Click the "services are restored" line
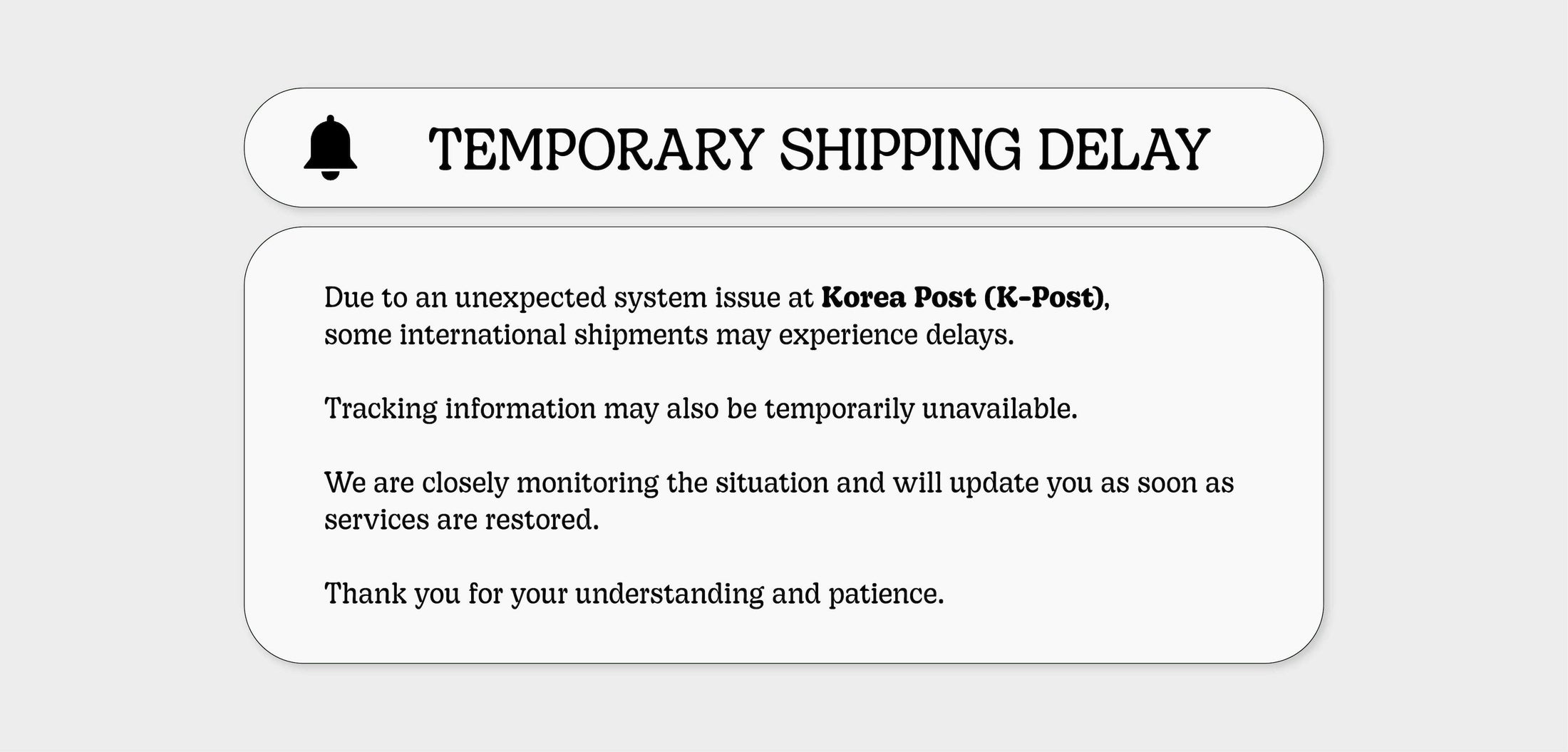The image size is (1568, 752). pos(461,520)
